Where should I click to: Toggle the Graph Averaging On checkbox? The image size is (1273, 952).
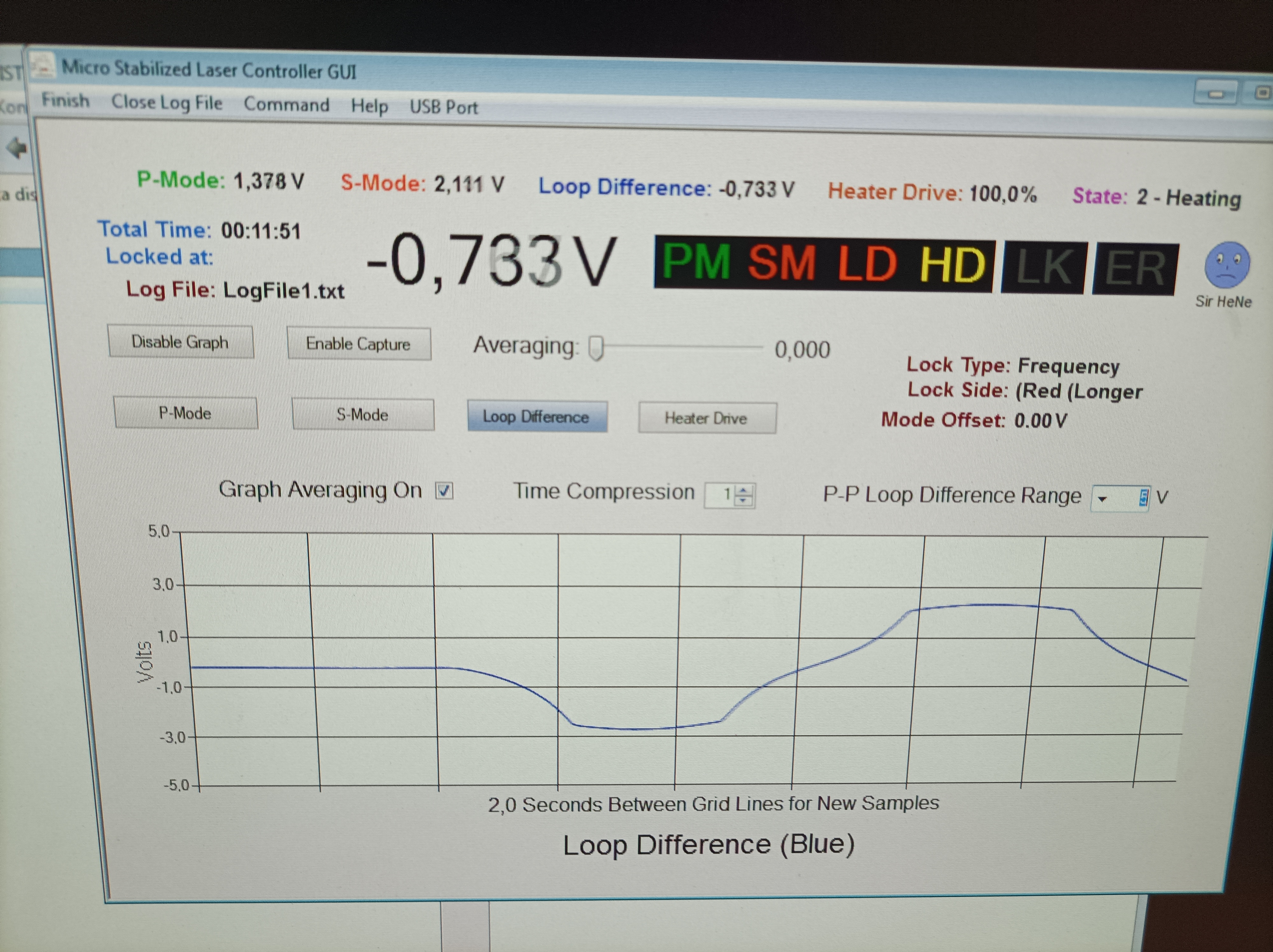444,491
